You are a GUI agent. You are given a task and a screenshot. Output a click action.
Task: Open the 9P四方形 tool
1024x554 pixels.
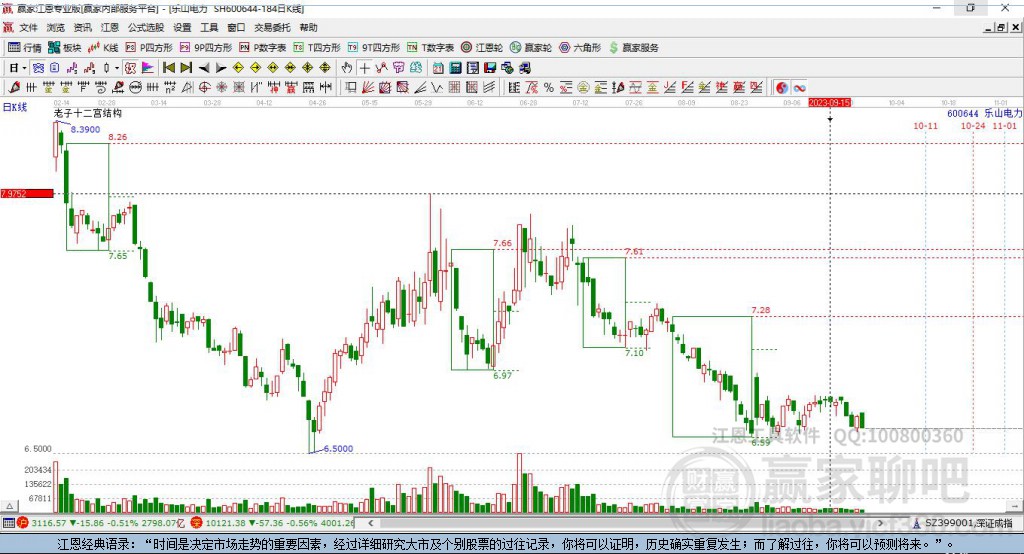[x=206, y=48]
